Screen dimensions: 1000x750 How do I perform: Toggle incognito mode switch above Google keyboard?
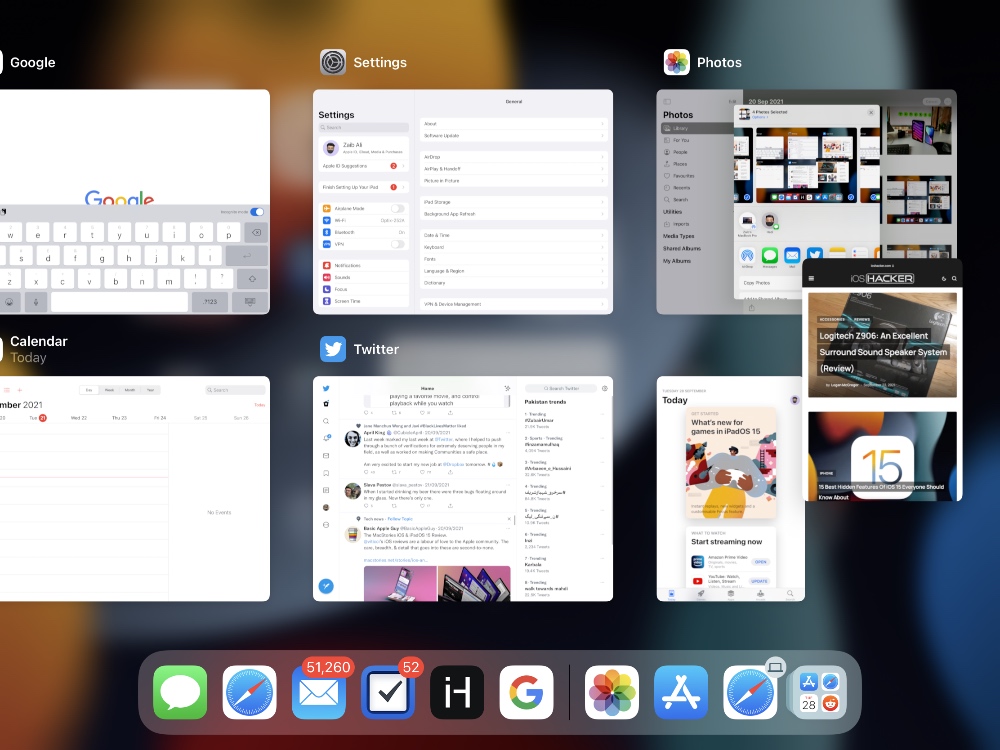point(257,212)
